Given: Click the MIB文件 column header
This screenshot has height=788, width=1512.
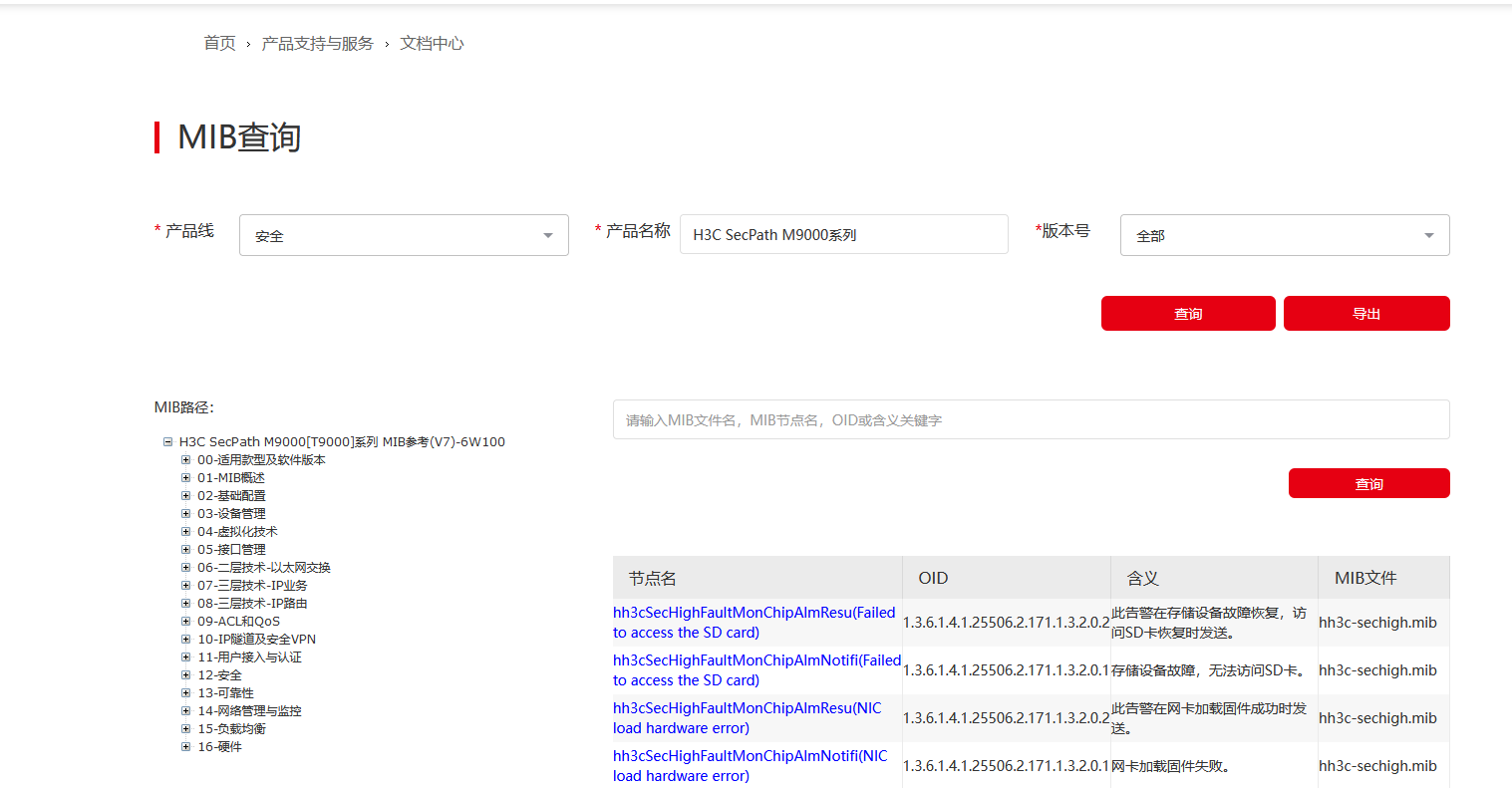Looking at the screenshot, I should tap(1384, 578).
